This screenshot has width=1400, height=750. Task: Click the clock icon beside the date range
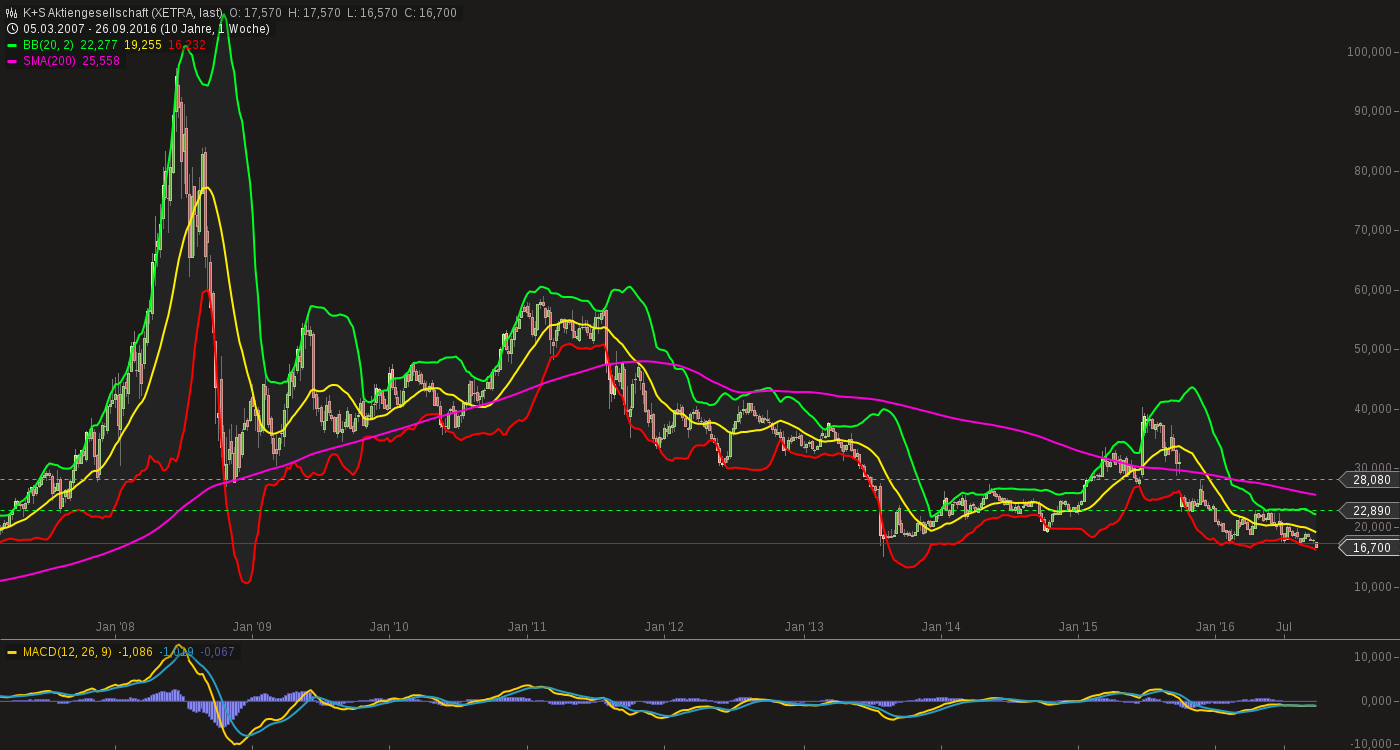coord(12,29)
